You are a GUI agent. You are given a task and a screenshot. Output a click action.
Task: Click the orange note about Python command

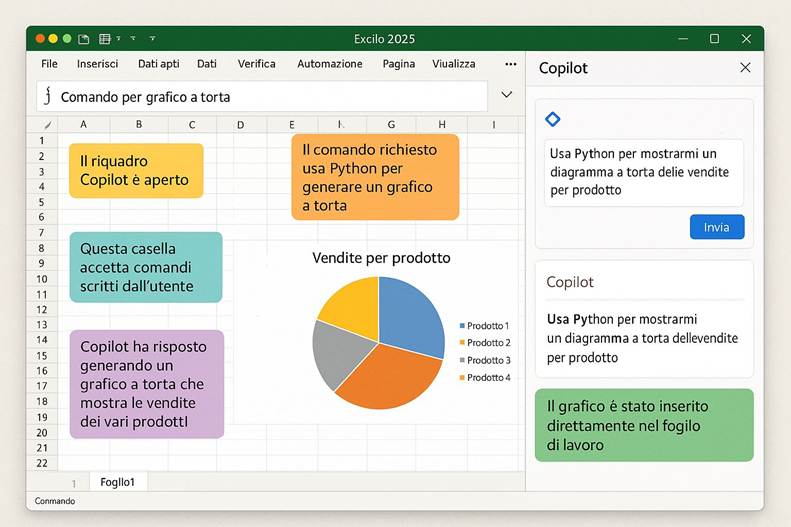pos(375,177)
